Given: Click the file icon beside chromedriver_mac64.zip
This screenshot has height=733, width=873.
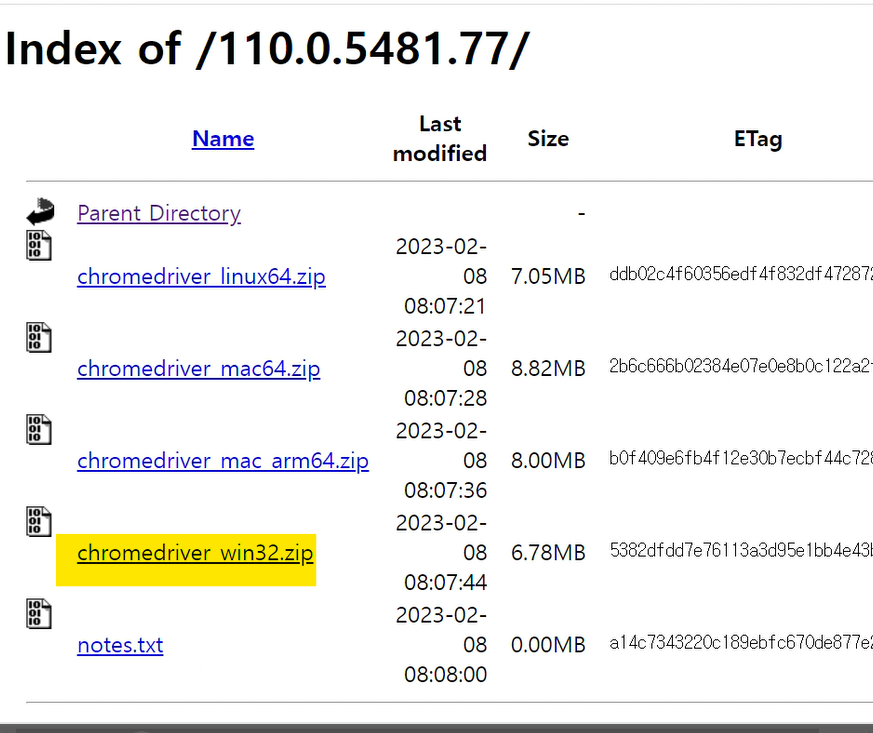Looking at the screenshot, I should pyautogui.click(x=39, y=337).
